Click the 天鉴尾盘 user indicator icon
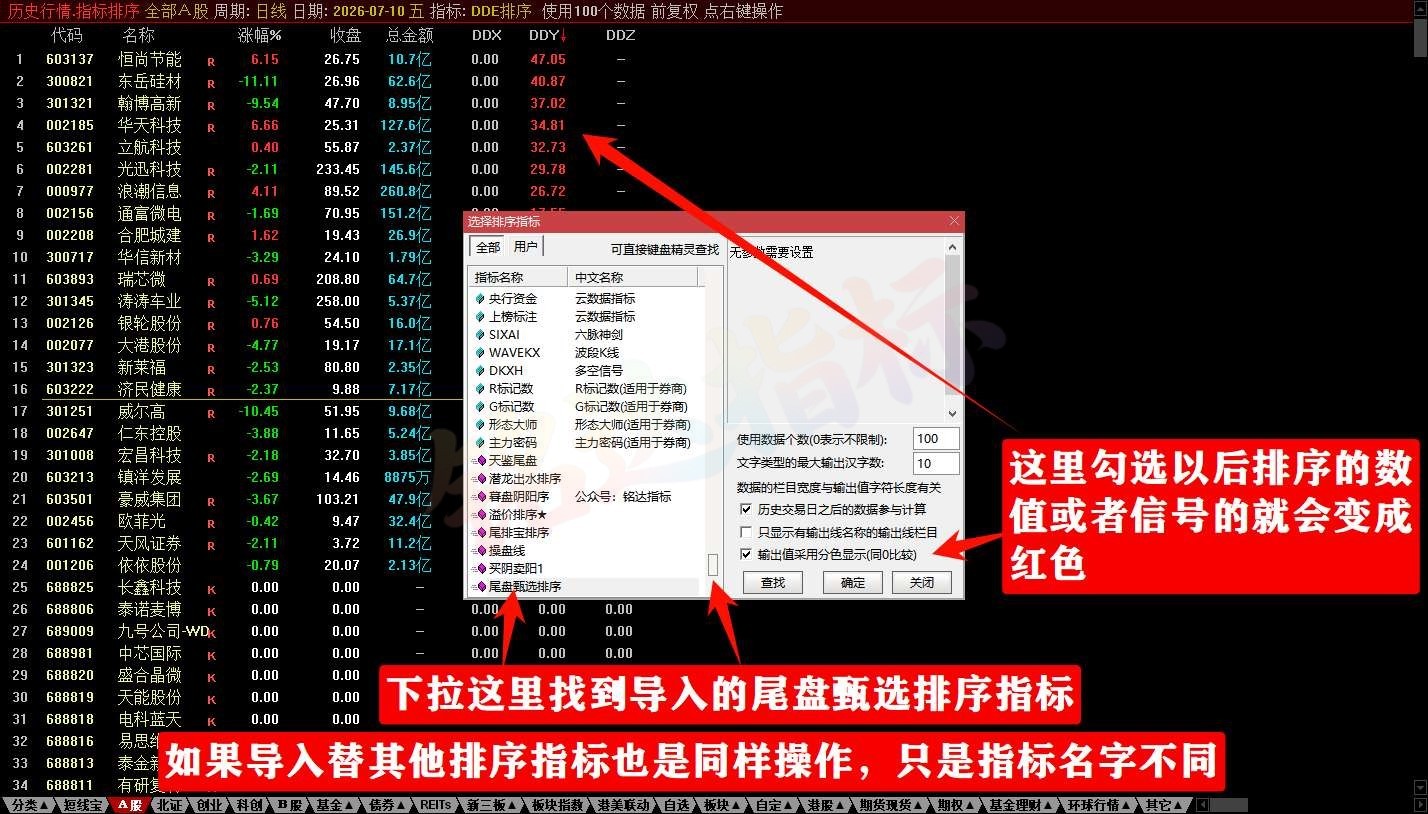Viewport: 1428px width, 814px height. click(x=480, y=461)
